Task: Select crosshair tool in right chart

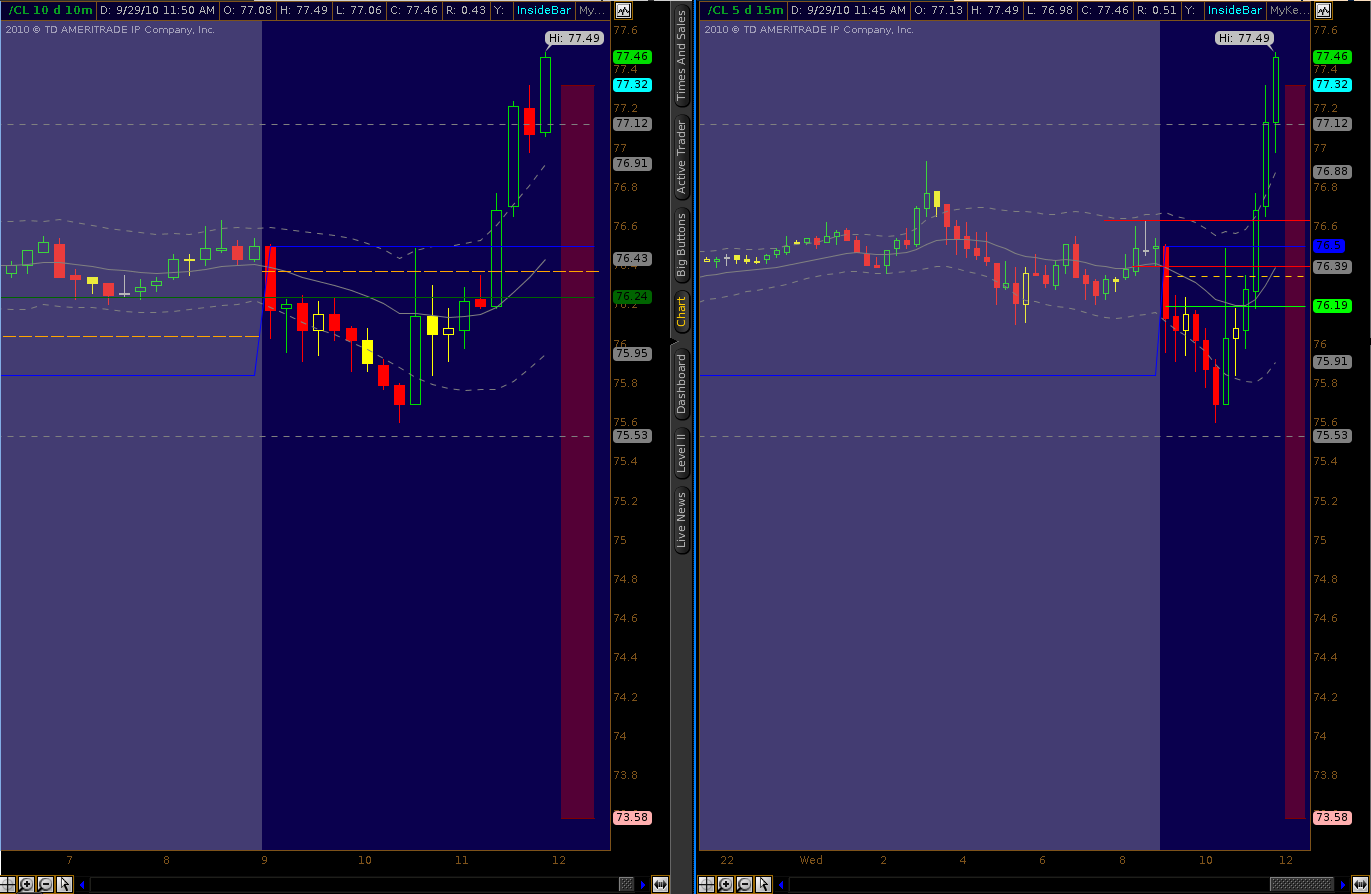Action: click(707, 884)
